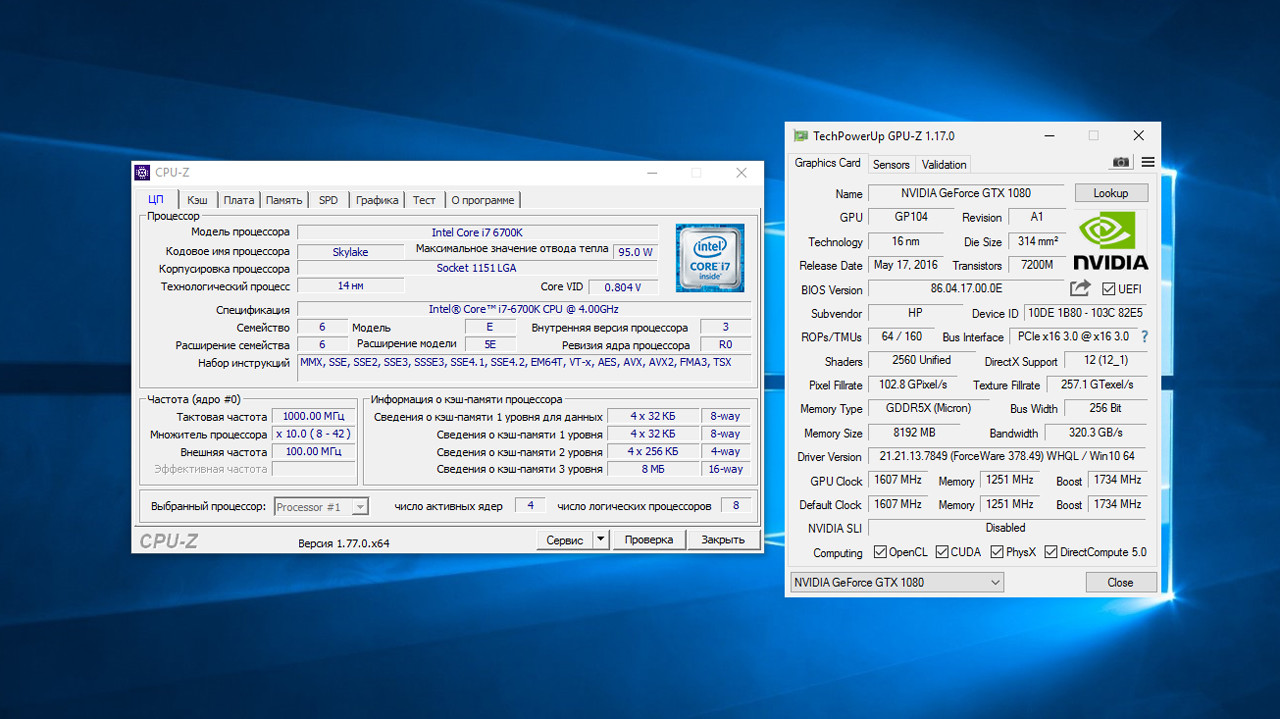Open the Память tab
The width and height of the screenshot is (1280, 719).
pyautogui.click(x=284, y=200)
